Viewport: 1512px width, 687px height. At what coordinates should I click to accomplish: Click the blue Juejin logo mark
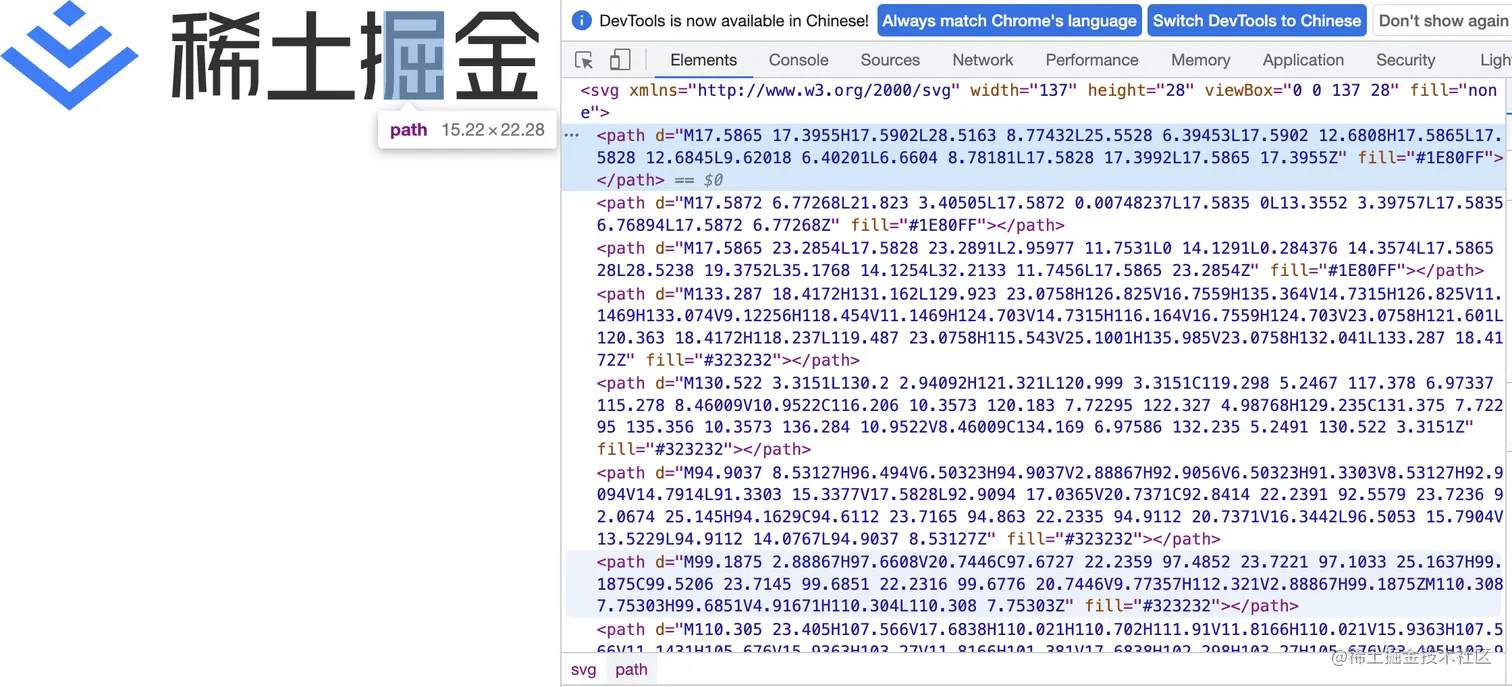70,55
